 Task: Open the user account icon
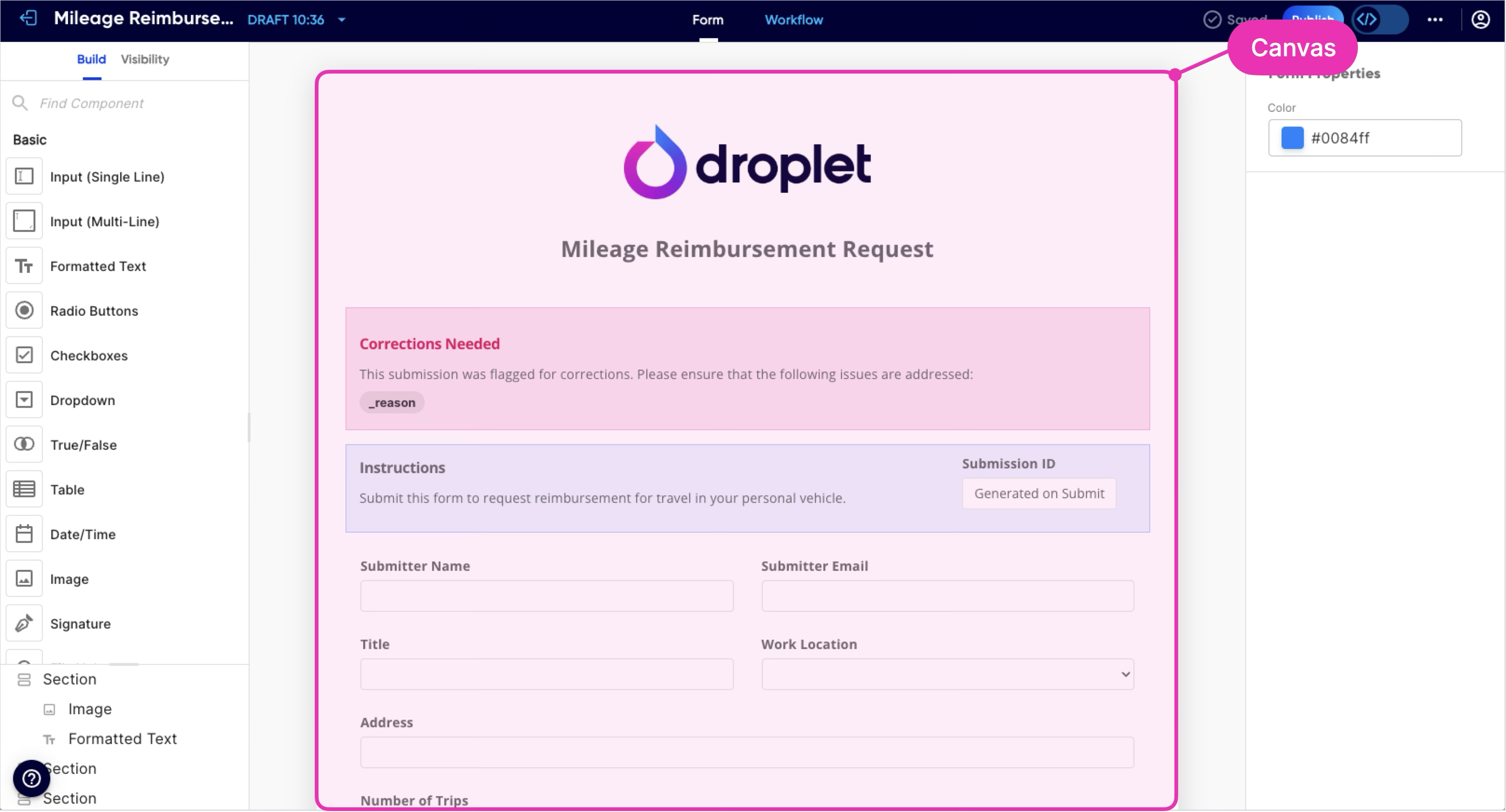(1480, 19)
